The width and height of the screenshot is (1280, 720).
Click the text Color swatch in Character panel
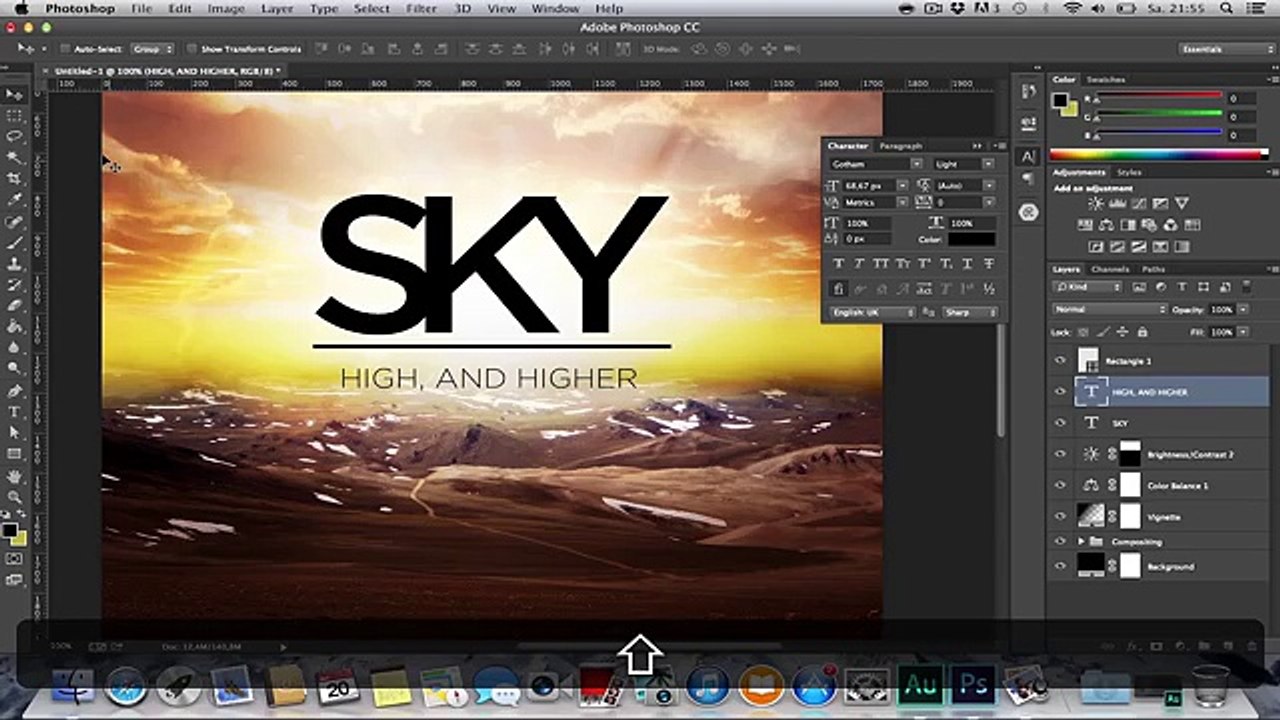coord(972,240)
